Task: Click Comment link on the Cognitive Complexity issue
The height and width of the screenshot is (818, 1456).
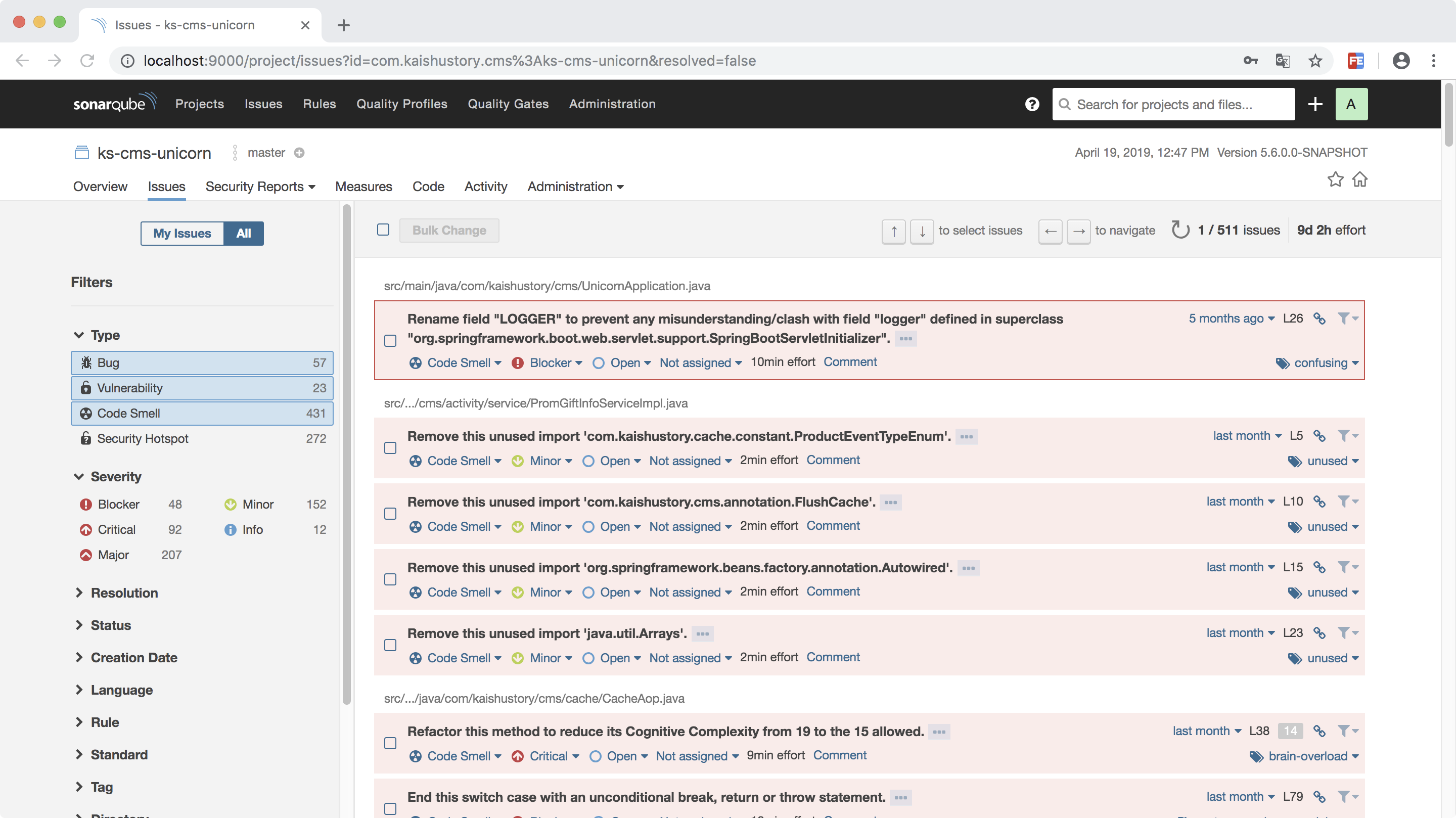Action: [839, 755]
